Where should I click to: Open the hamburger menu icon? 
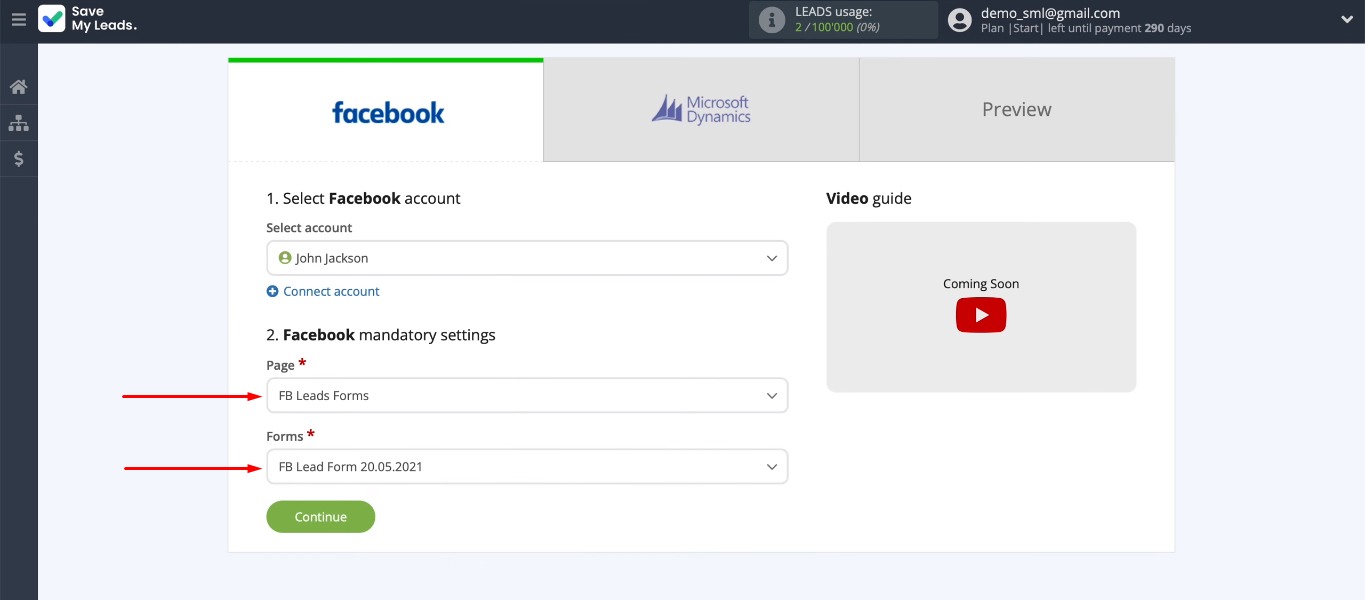tap(18, 19)
